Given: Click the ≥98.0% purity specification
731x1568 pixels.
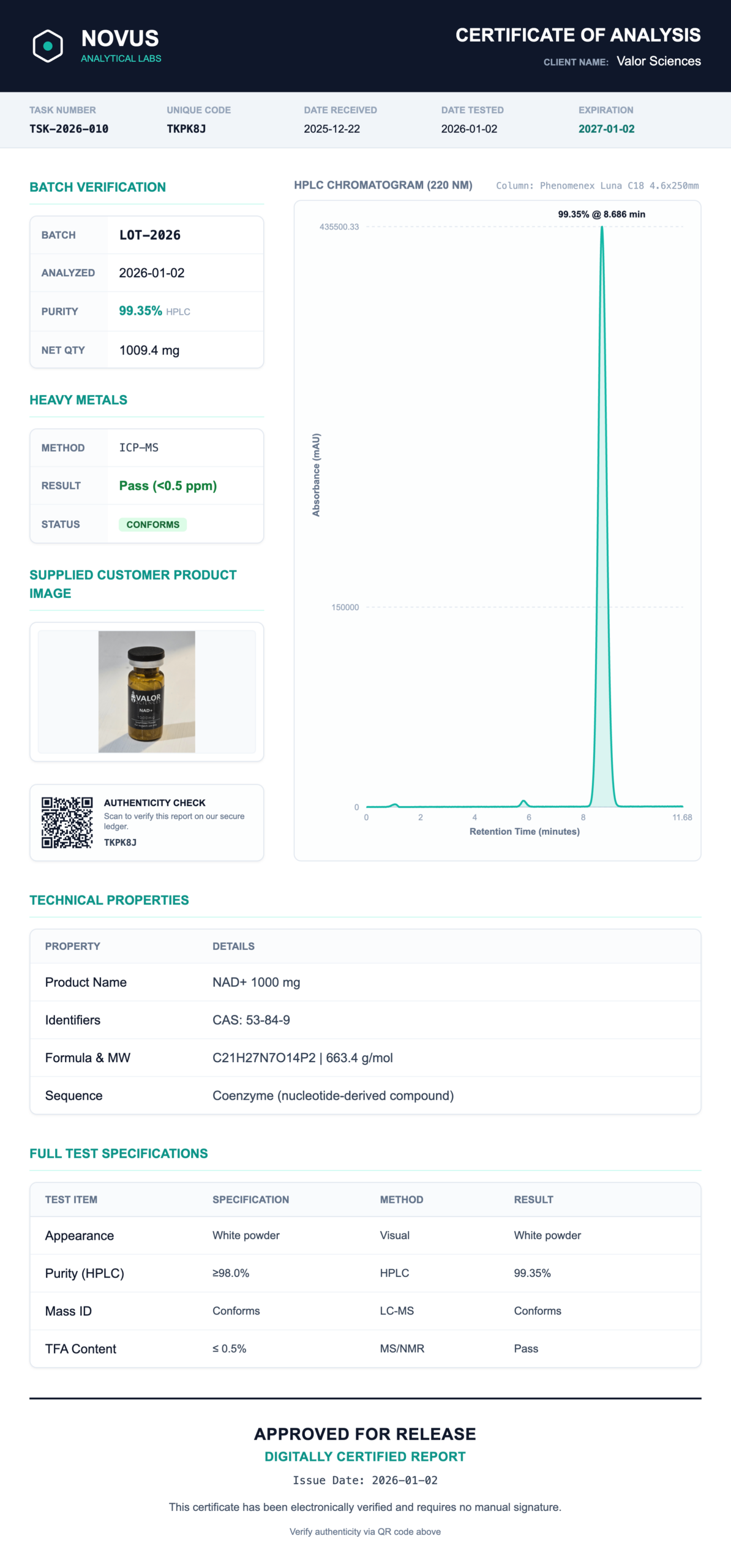Looking at the screenshot, I should pyautogui.click(x=231, y=1273).
